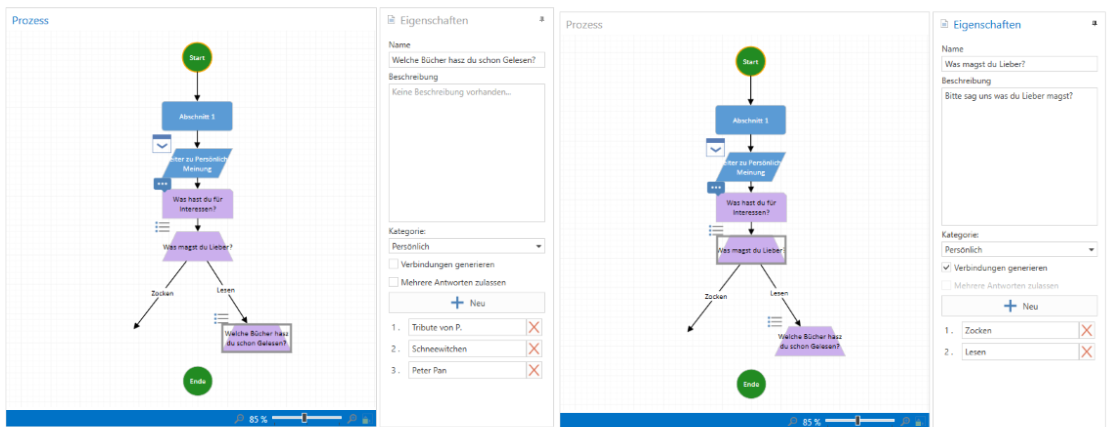Screen dimensions: 1107x427
Task: Click zoom-out magnifier in right Prozess status bar
Action: click(x=793, y=421)
